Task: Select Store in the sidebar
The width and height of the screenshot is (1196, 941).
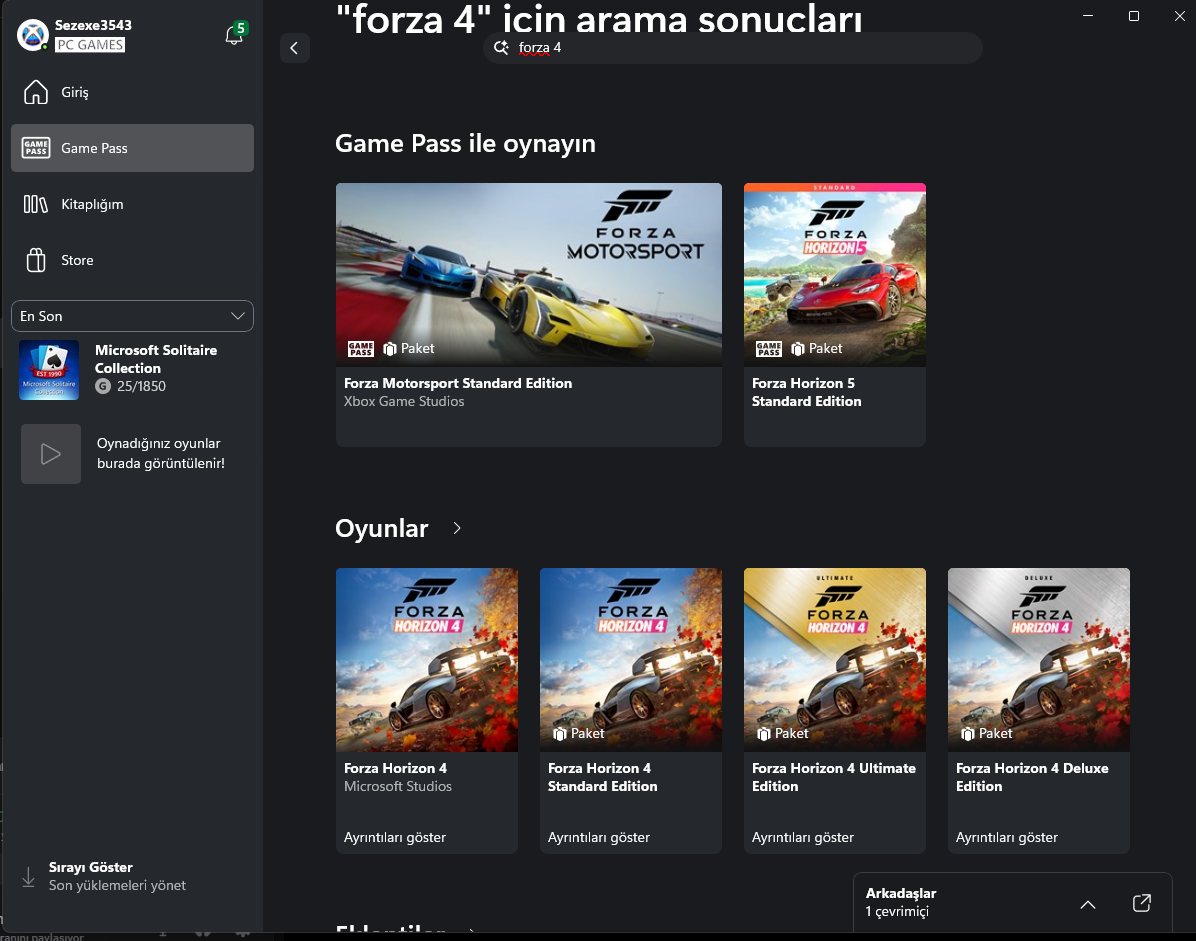Action: point(133,260)
